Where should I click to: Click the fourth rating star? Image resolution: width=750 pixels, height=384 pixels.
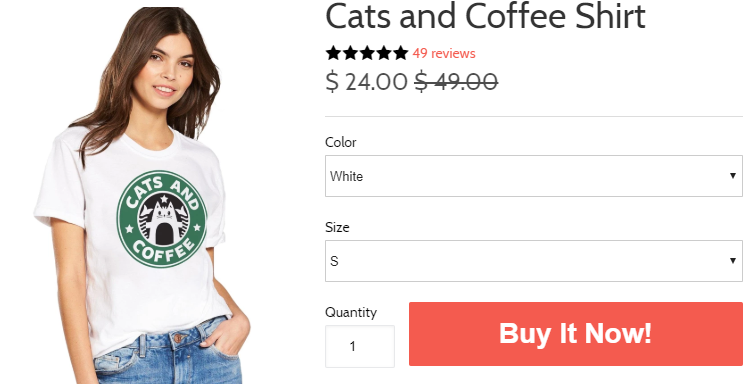point(384,53)
